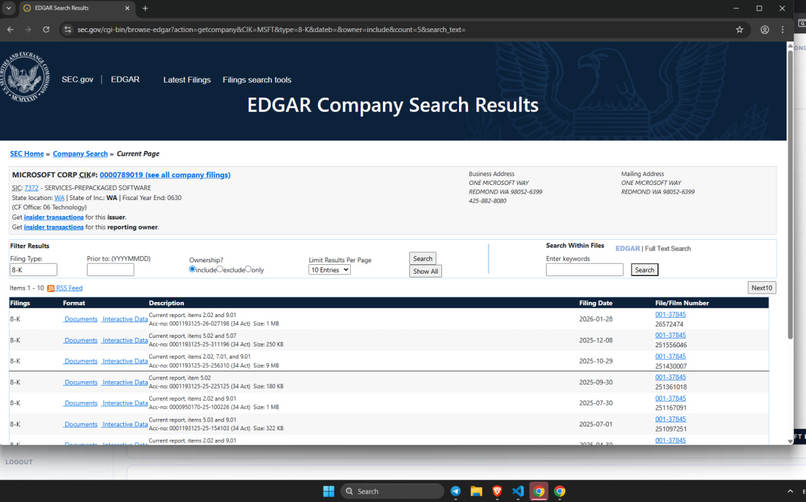Image resolution: width=806 pixels, height=502 pixels.
Task: Open Documents for the 2026-01-28 filing
Action: (81, 319)
